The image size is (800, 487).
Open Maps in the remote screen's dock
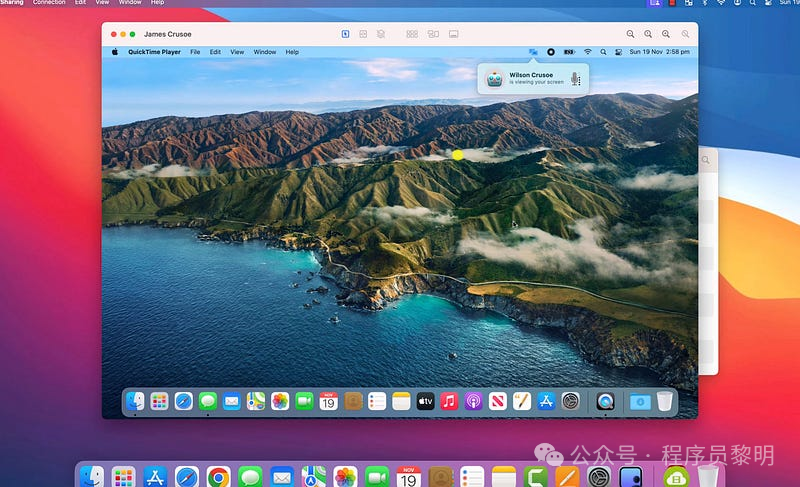[256, 401]
